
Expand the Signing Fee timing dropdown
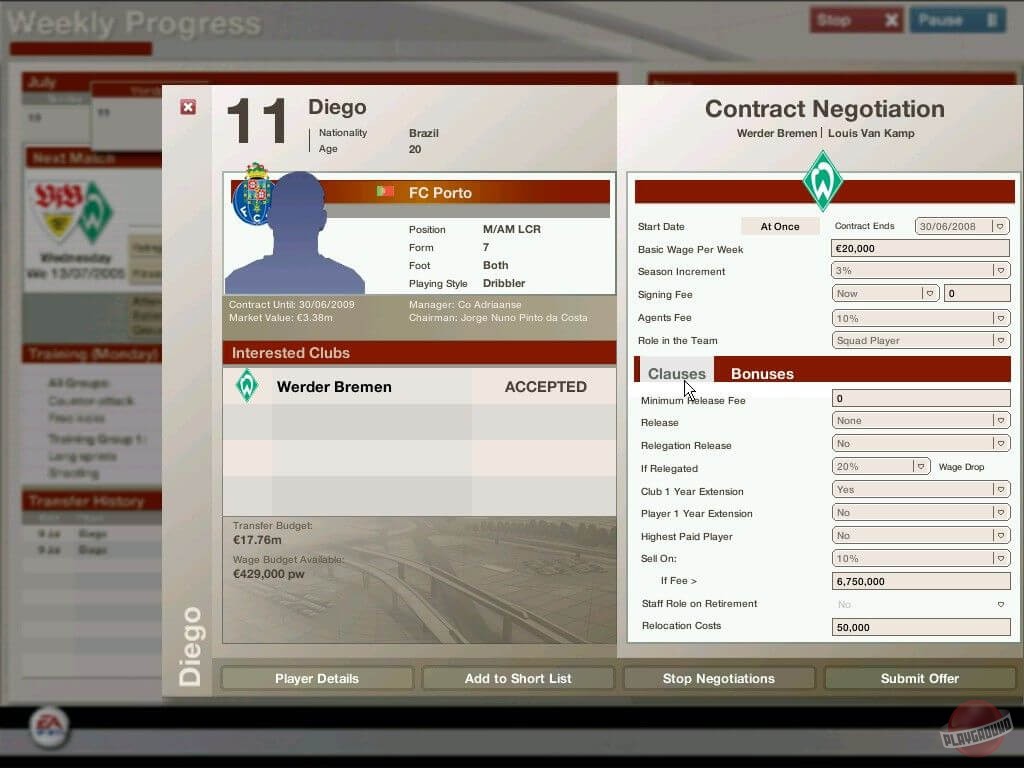[930, 294]
